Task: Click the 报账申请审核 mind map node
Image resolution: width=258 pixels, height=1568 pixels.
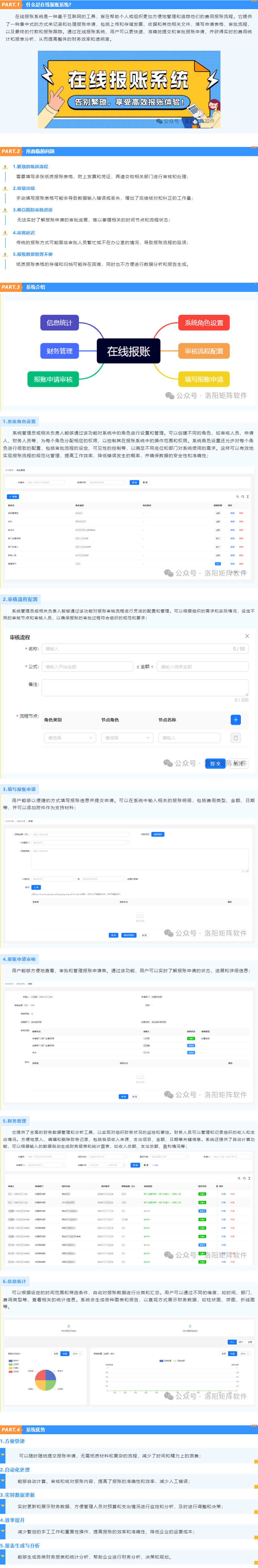Action: pyautogui.click(x=53, y=379)
